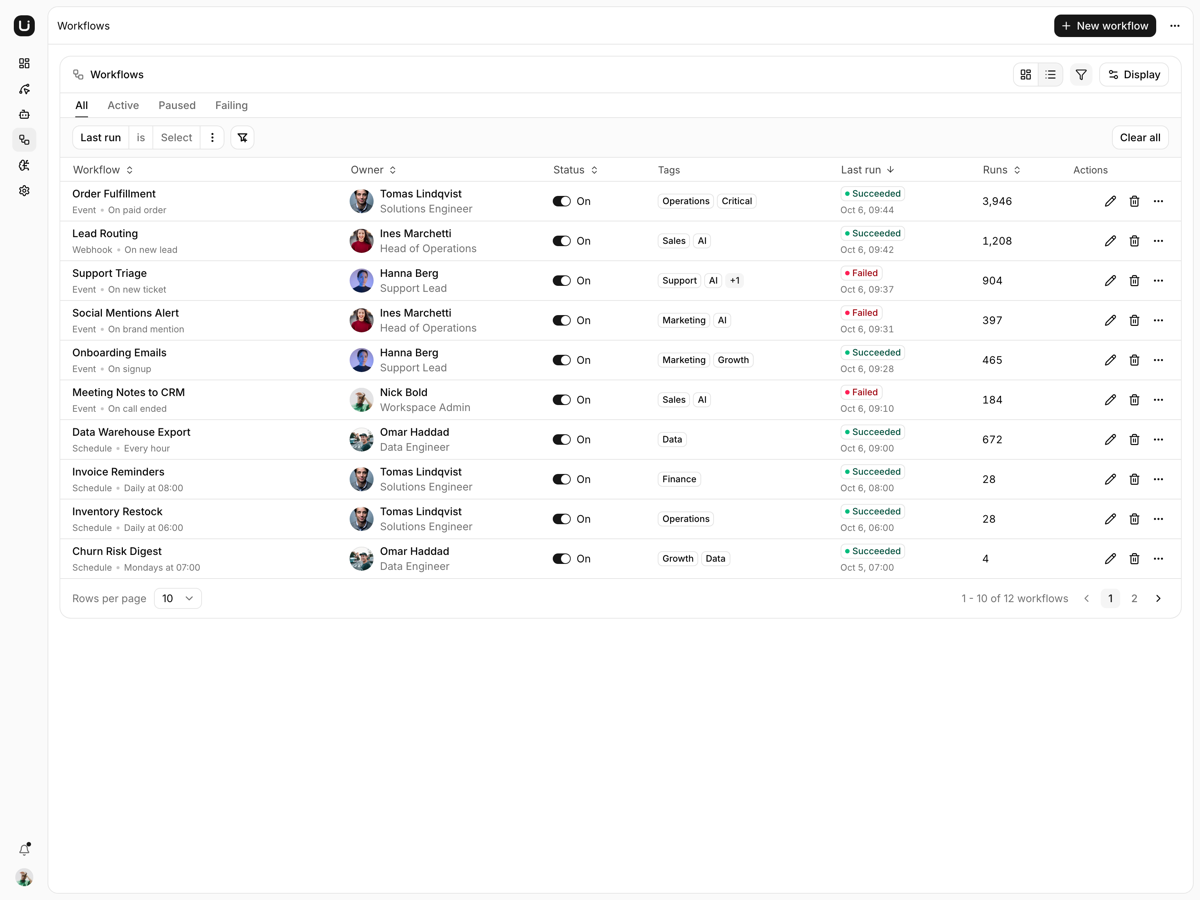This screenshot has width=1200, height=900.
Task: Go to page 2
Action: [x=1134, y=598]
